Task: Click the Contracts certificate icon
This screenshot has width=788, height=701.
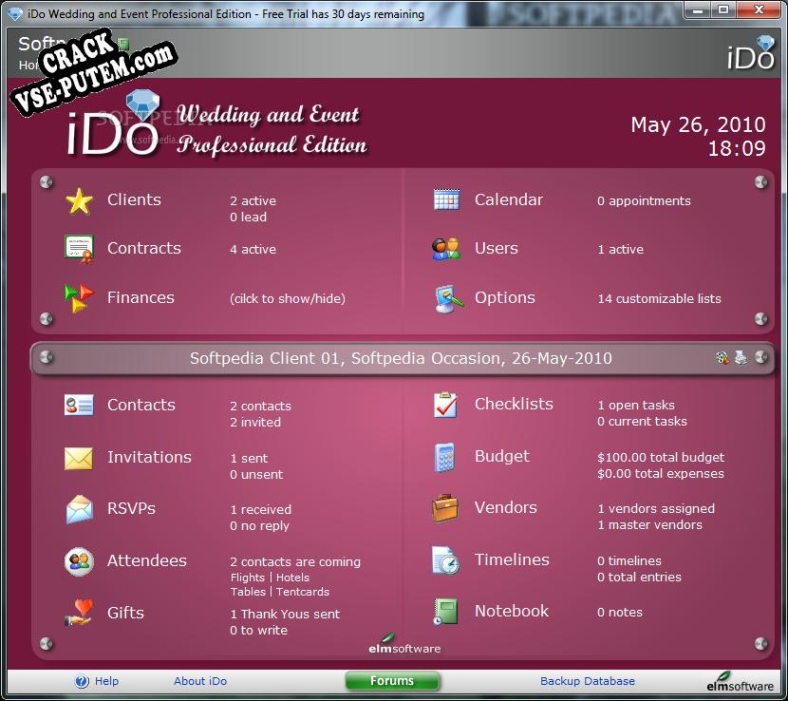Action: pos(79,249)
